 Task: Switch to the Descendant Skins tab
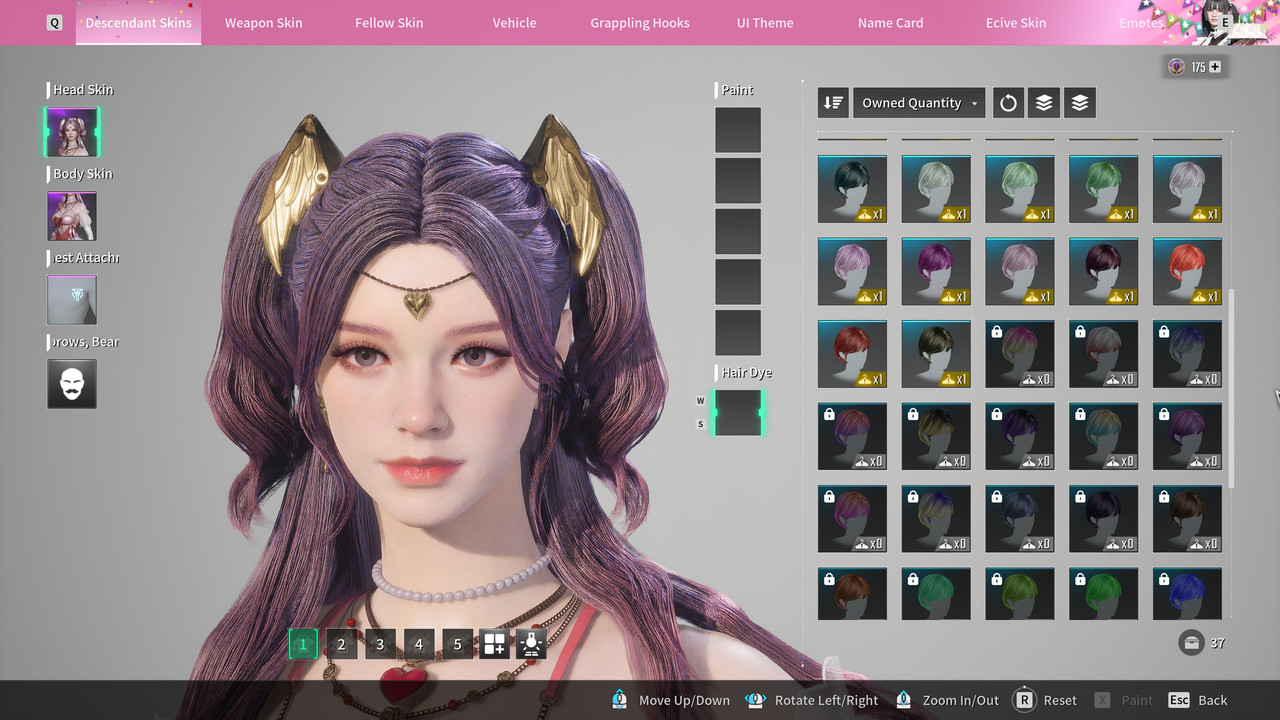point(138,23)
